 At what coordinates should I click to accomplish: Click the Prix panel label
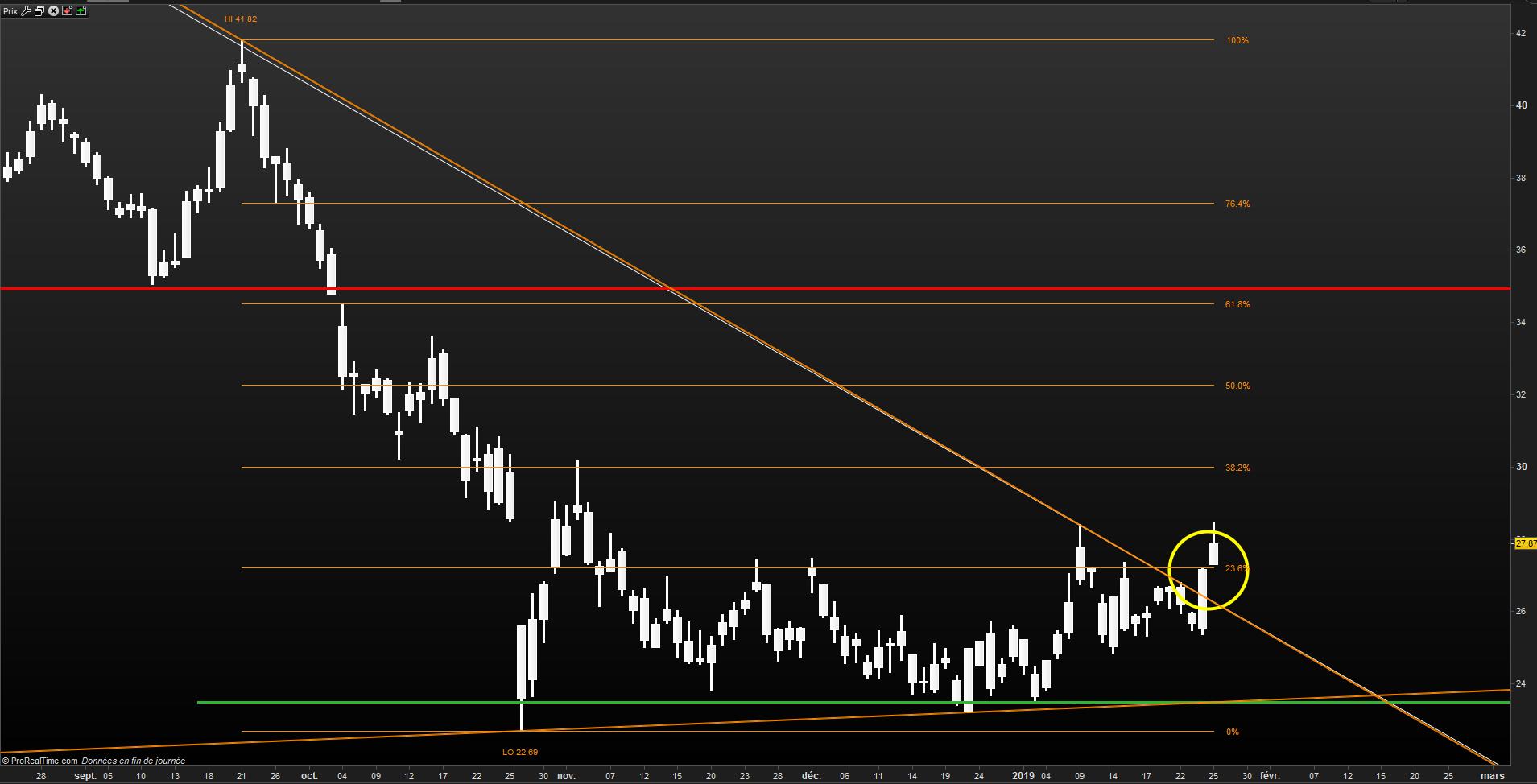(x=10, y=11)
